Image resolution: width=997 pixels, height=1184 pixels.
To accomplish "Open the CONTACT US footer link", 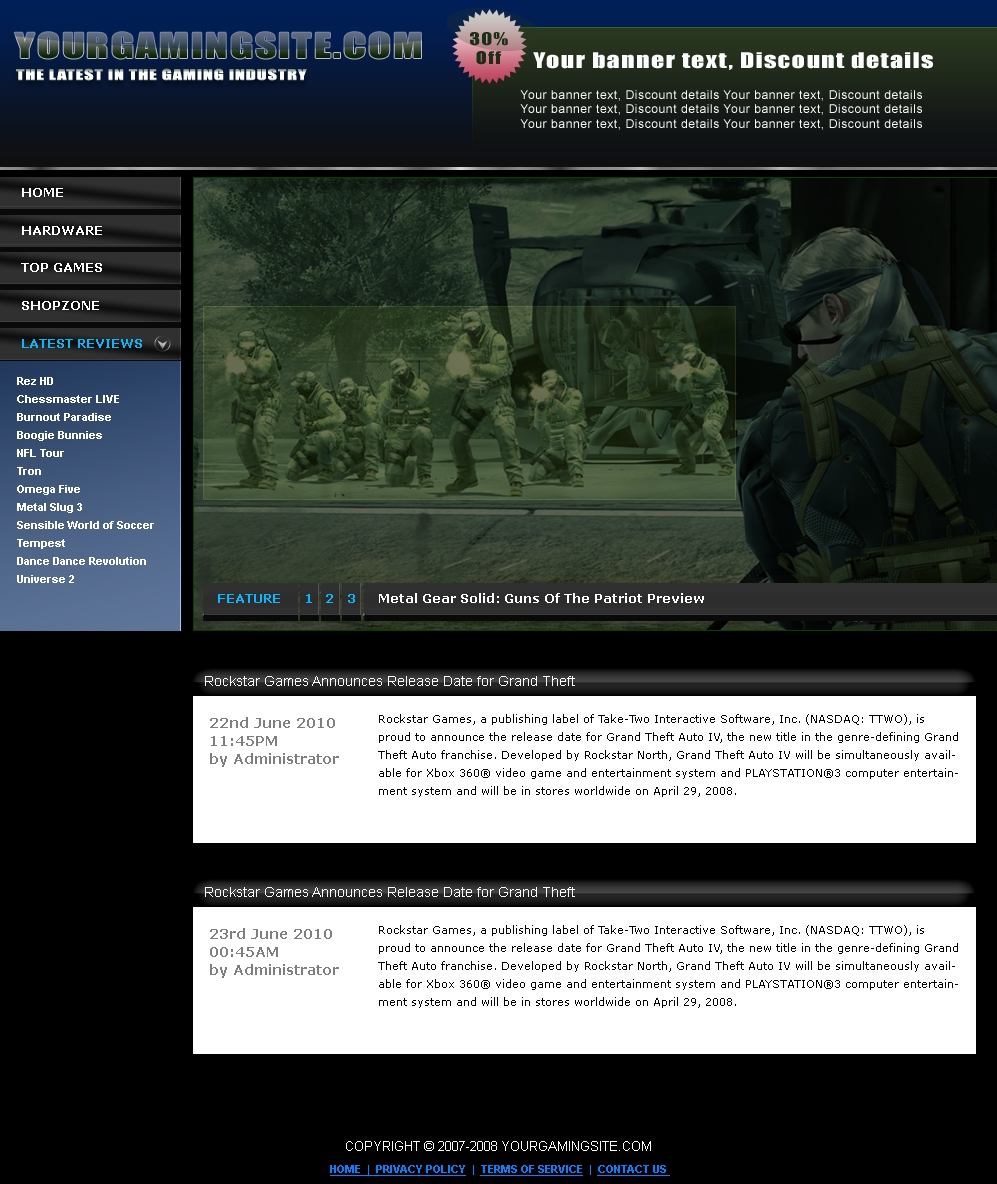I will pyautogui.click(x=632, y=1169).
